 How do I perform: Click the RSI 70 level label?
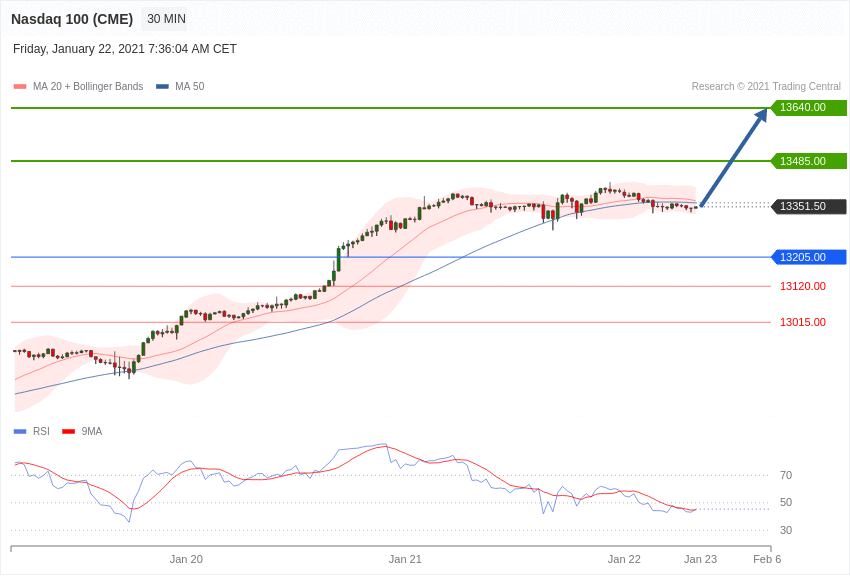pos(786,475)
